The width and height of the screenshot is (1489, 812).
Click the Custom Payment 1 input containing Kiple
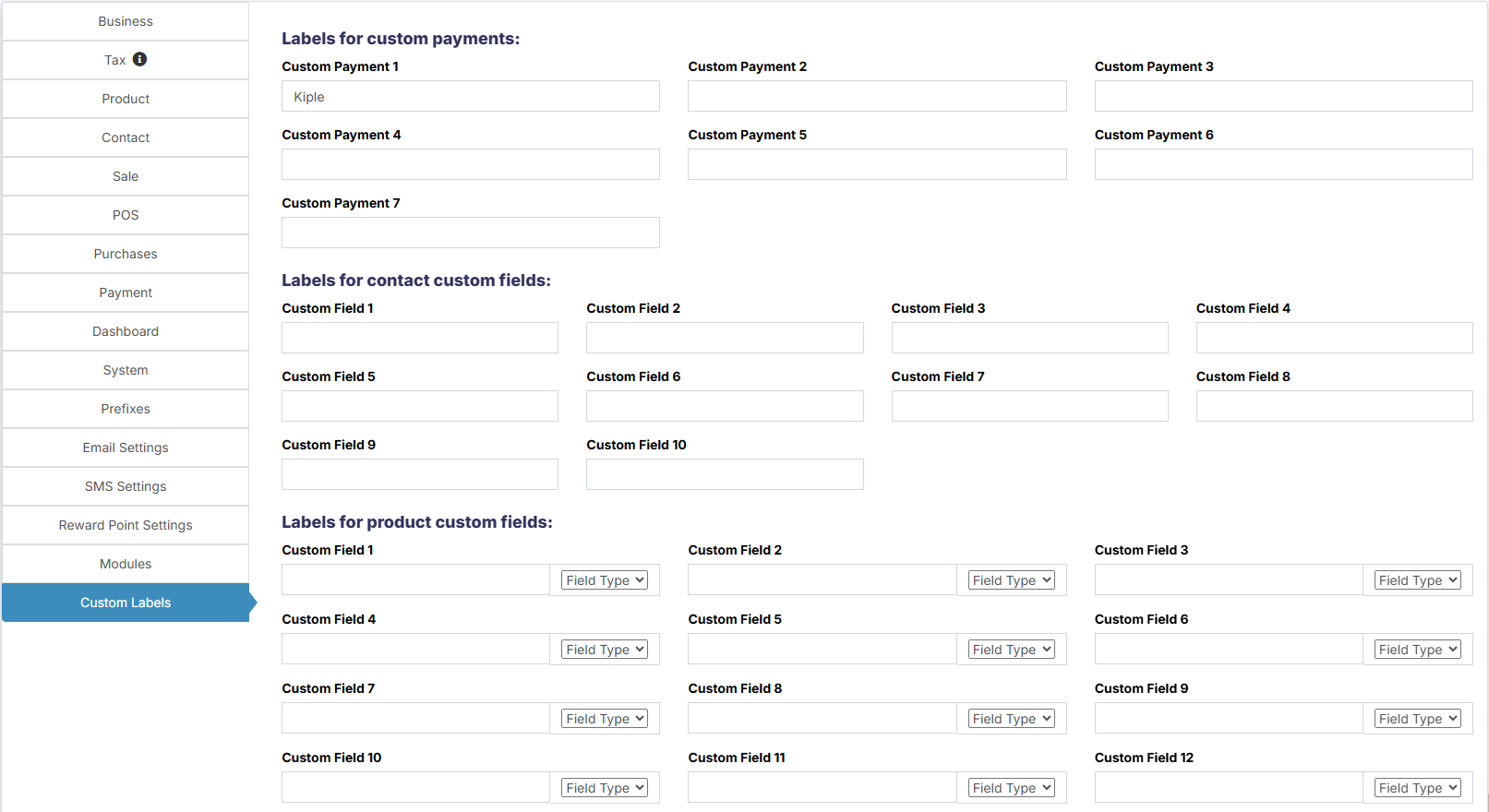(471, 97)
